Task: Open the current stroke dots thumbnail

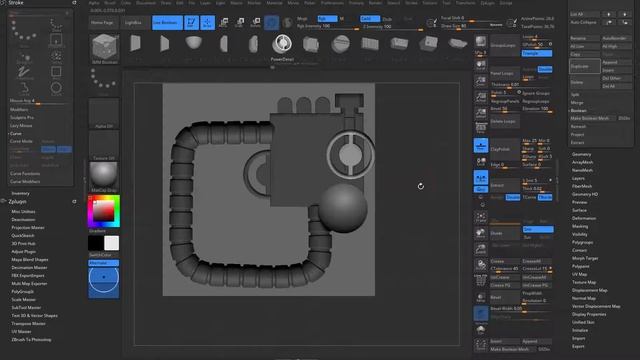Action: (104, 81)
